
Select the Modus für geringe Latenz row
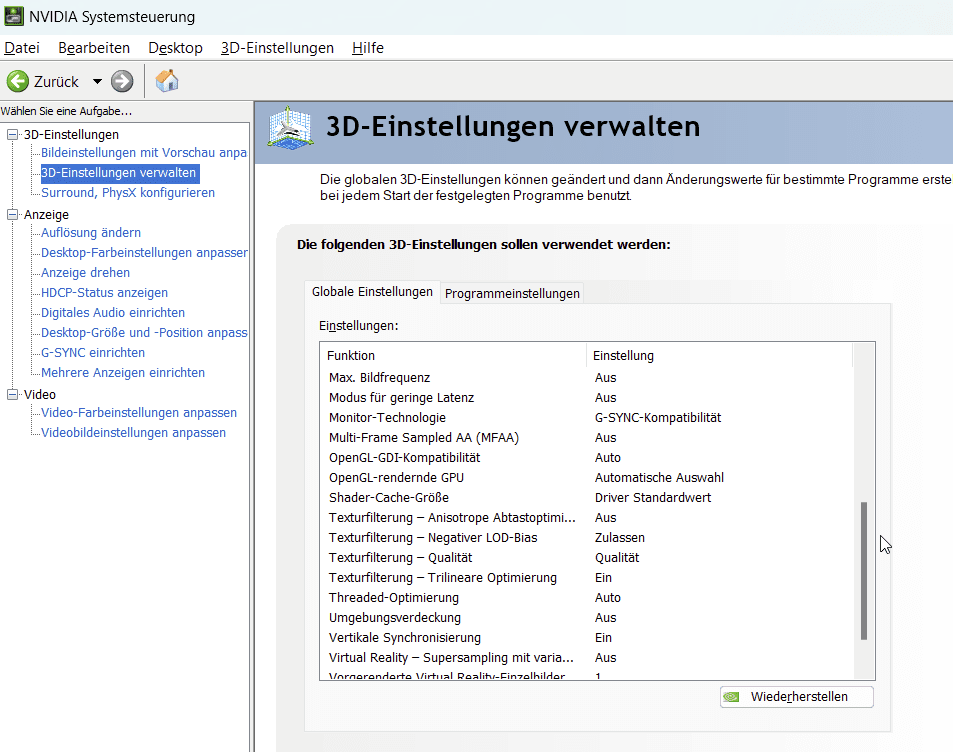pos(587,398)
